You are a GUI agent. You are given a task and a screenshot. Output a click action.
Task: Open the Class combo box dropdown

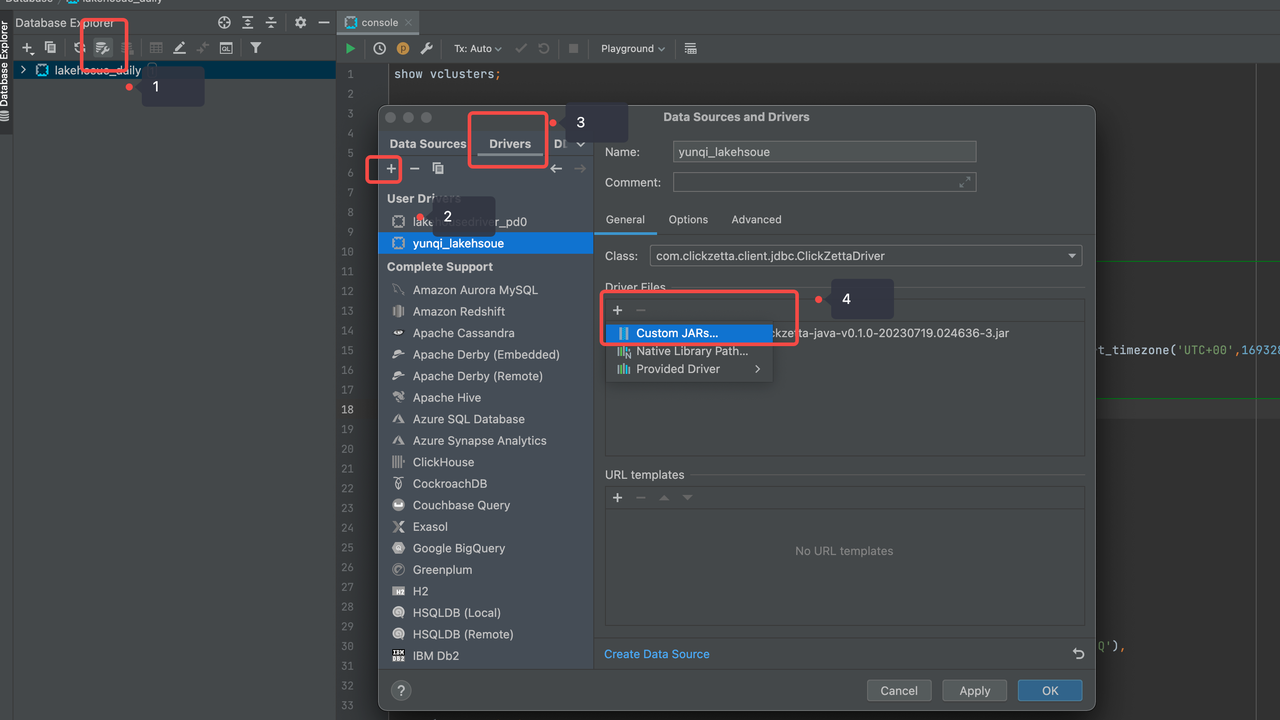[1072, 256]
